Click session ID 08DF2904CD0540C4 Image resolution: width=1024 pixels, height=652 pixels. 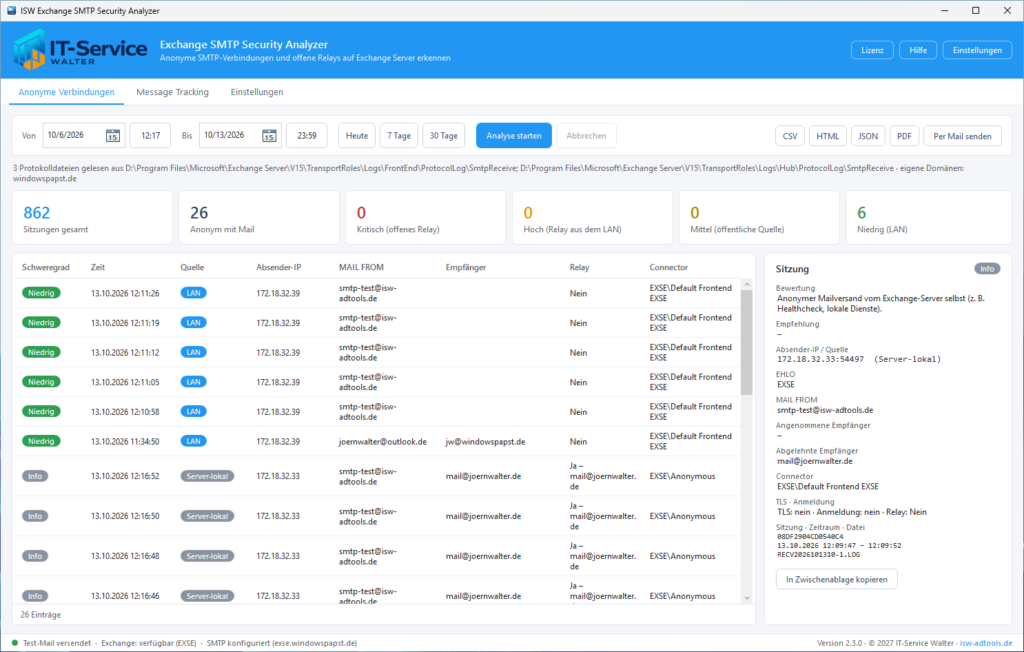(810, 536)
